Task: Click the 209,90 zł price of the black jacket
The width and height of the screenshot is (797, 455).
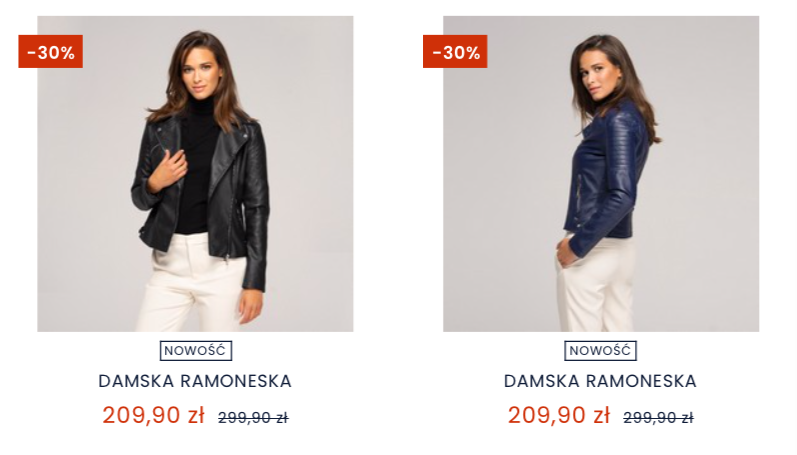Action: [x=153, y=415]
